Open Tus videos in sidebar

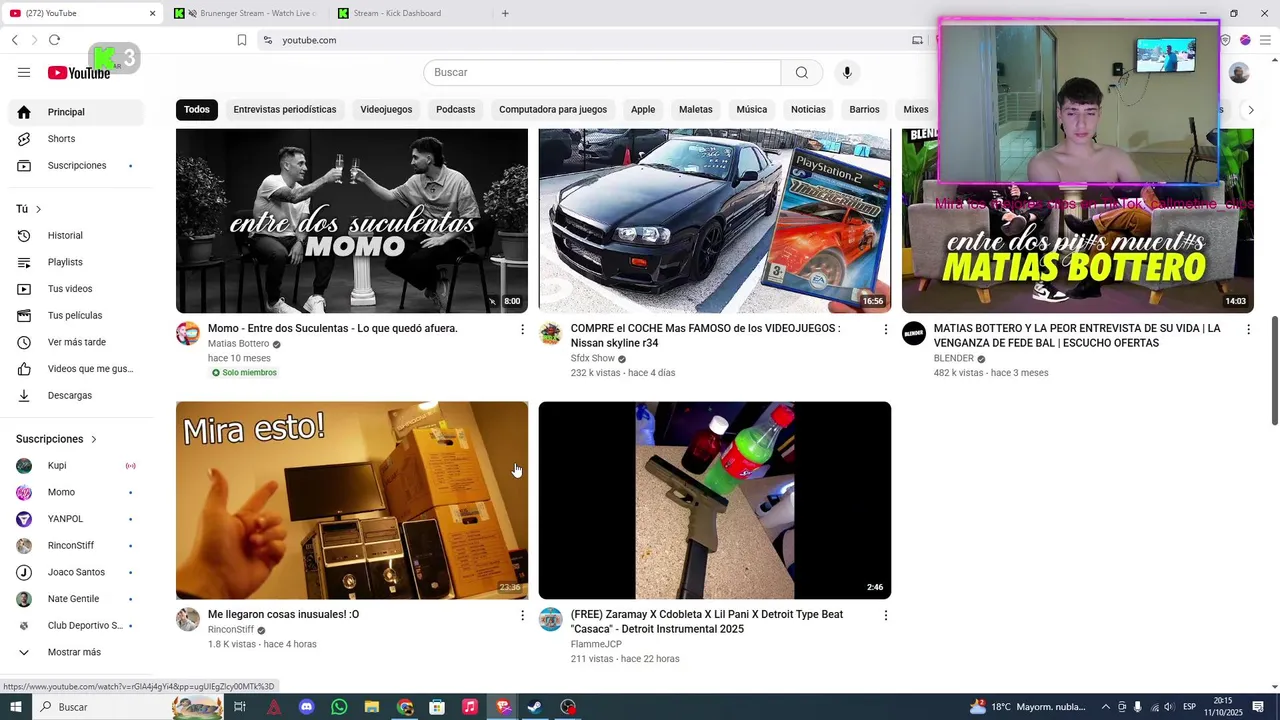76,289
